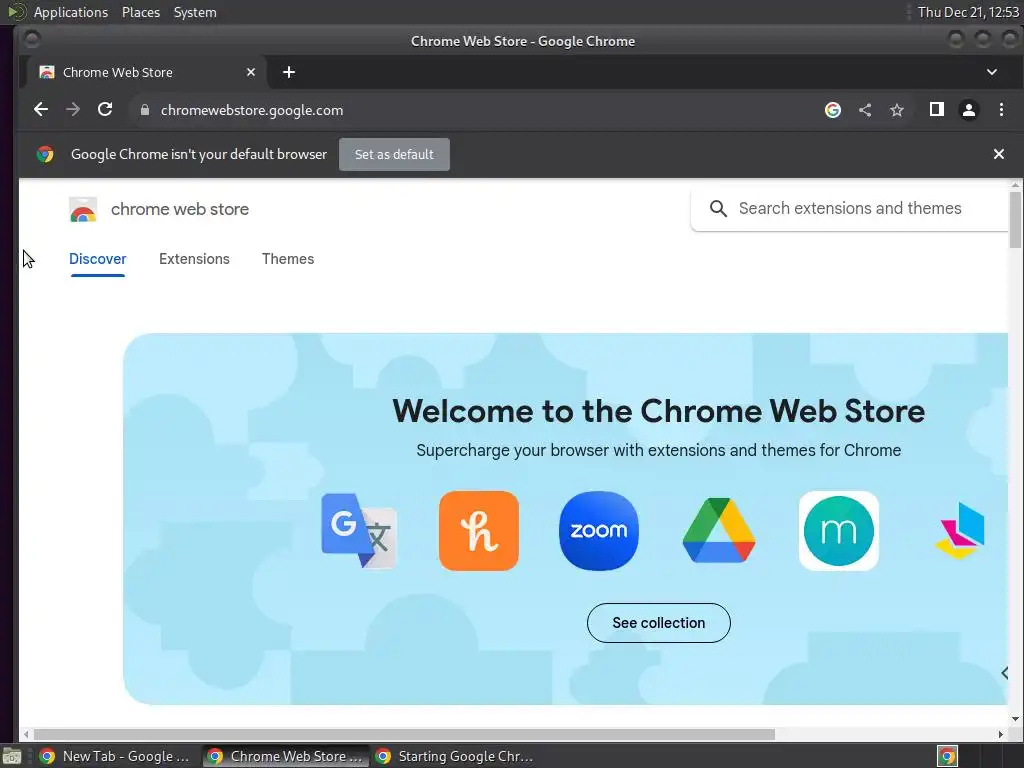Click Welcome to the Chrome Web Store heading
The width and height of the screenshot is (1024, 768).
tap(658, 411)
